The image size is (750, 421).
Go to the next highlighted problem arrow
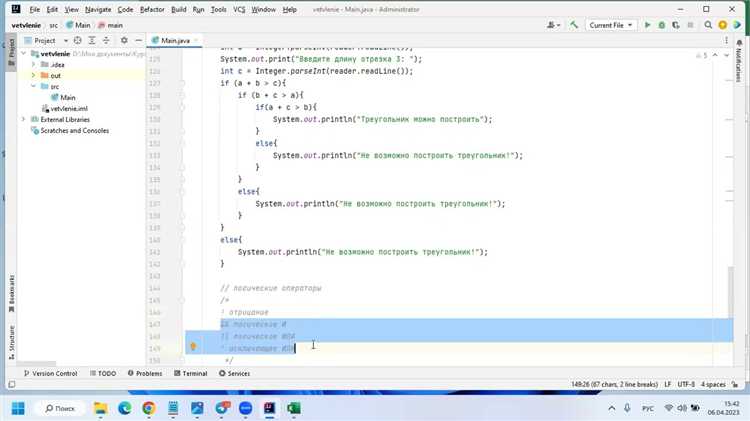pos(727,55)
